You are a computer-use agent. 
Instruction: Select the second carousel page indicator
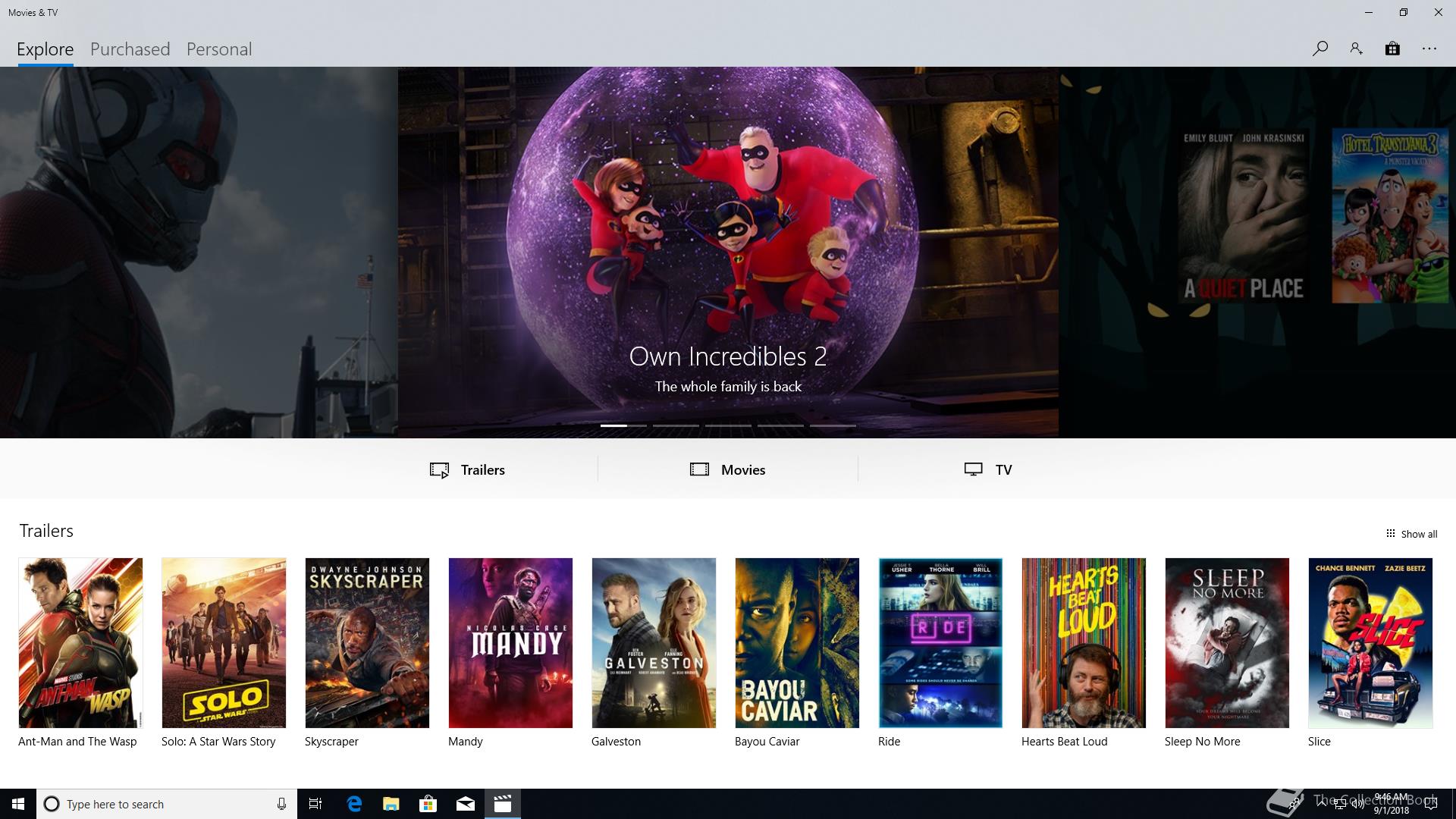[x=676, y=425]
